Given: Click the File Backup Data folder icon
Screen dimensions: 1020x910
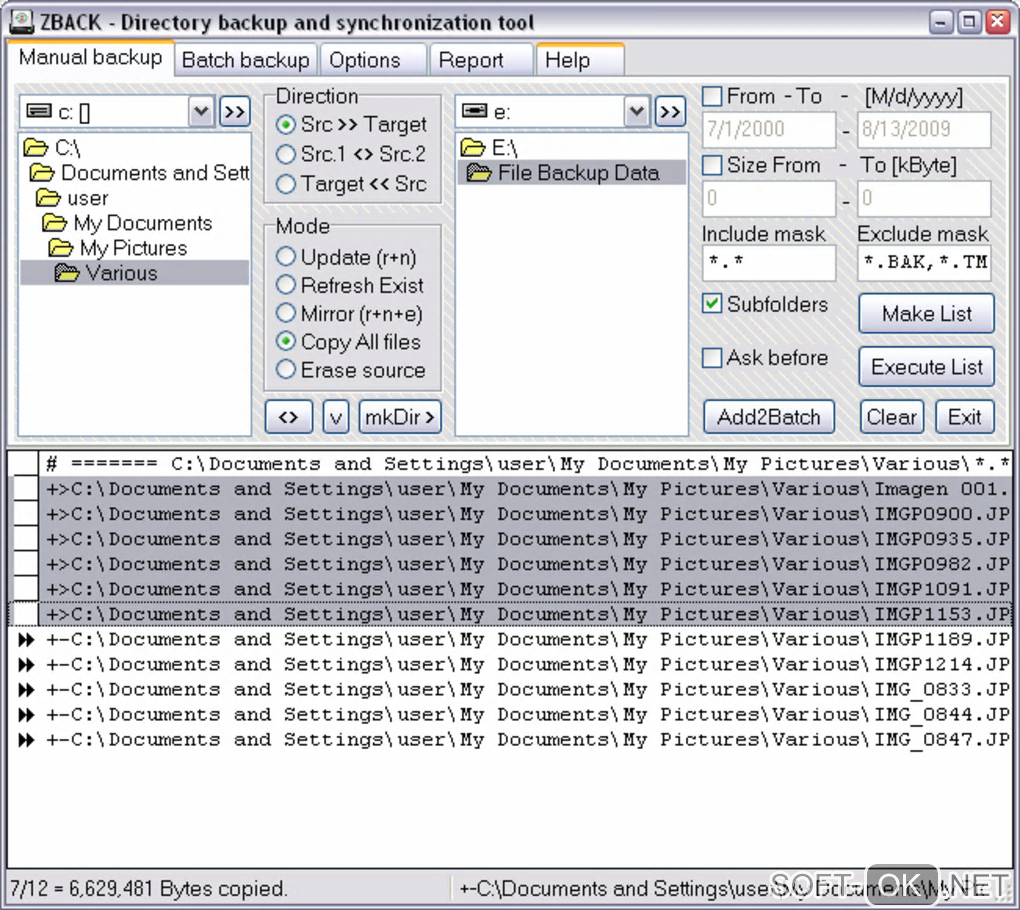Looking at the screenshot, I should 479,172.
